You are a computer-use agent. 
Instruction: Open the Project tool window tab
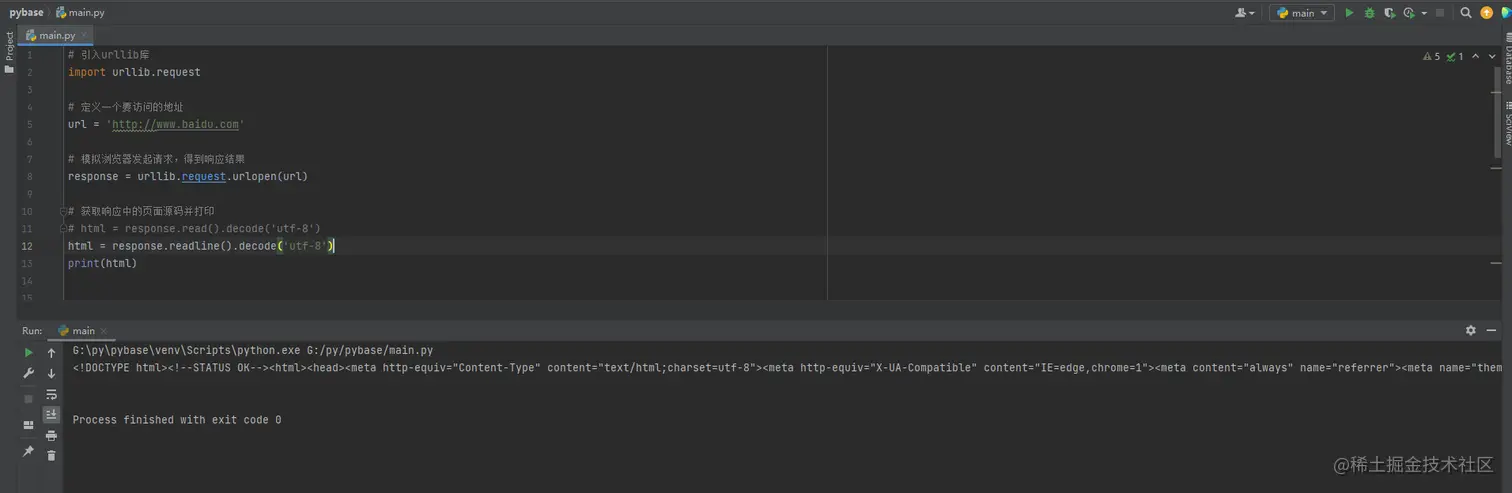(x=9, y=52)
